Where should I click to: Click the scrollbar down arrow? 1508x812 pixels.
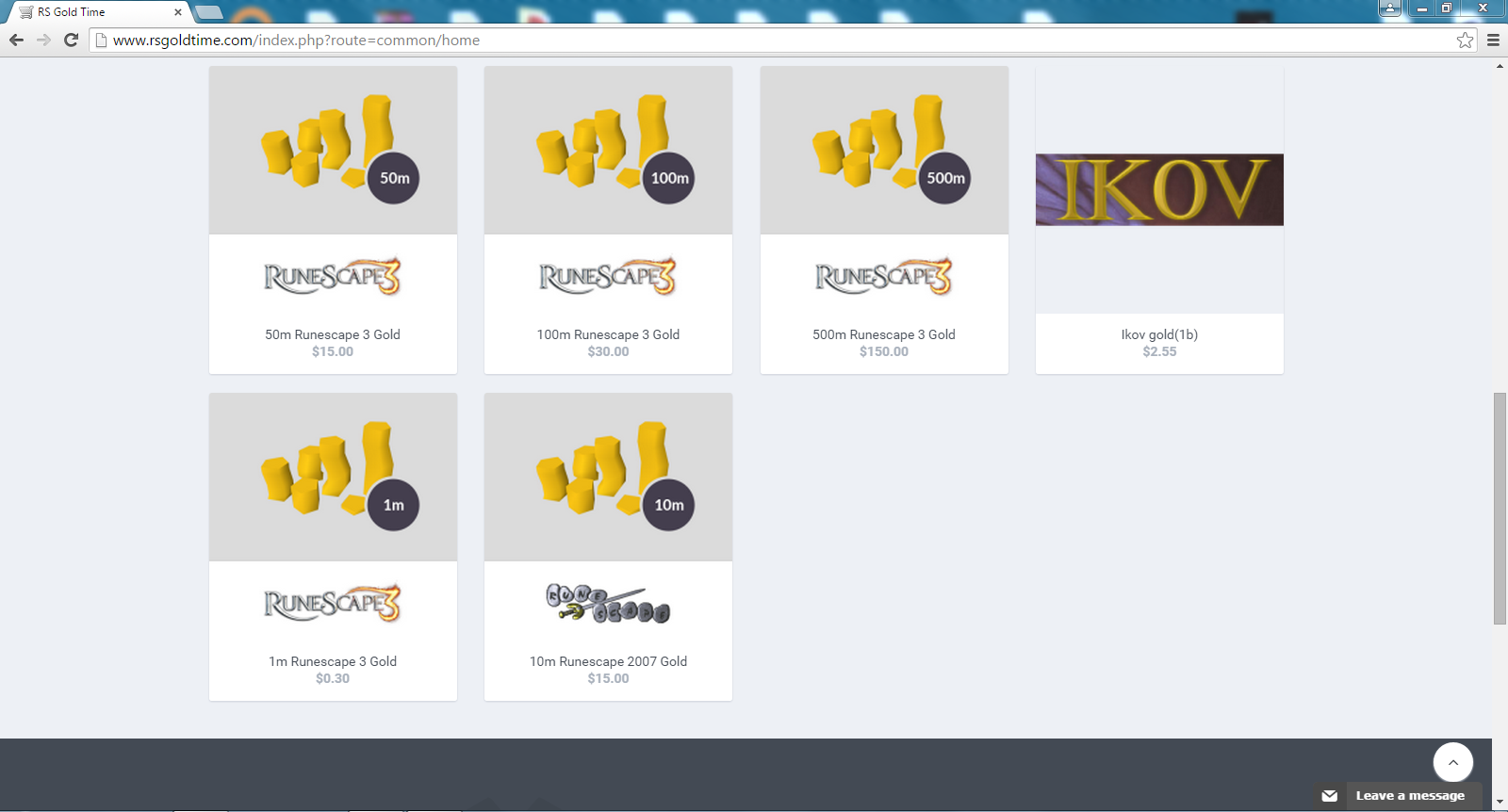click(x=1500, y=803)
